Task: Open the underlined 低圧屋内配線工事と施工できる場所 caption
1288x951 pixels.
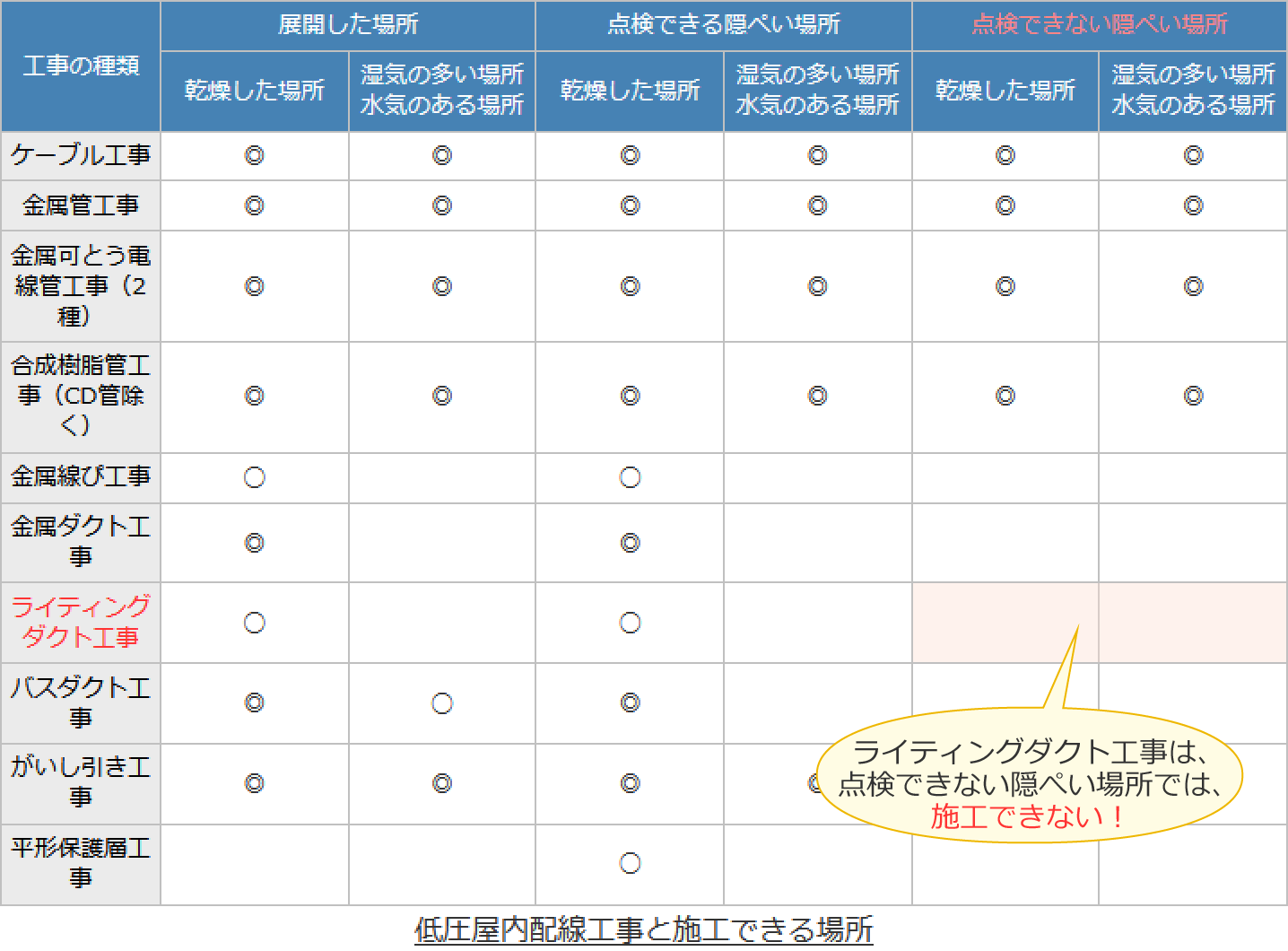Action: tap(643, 929)
